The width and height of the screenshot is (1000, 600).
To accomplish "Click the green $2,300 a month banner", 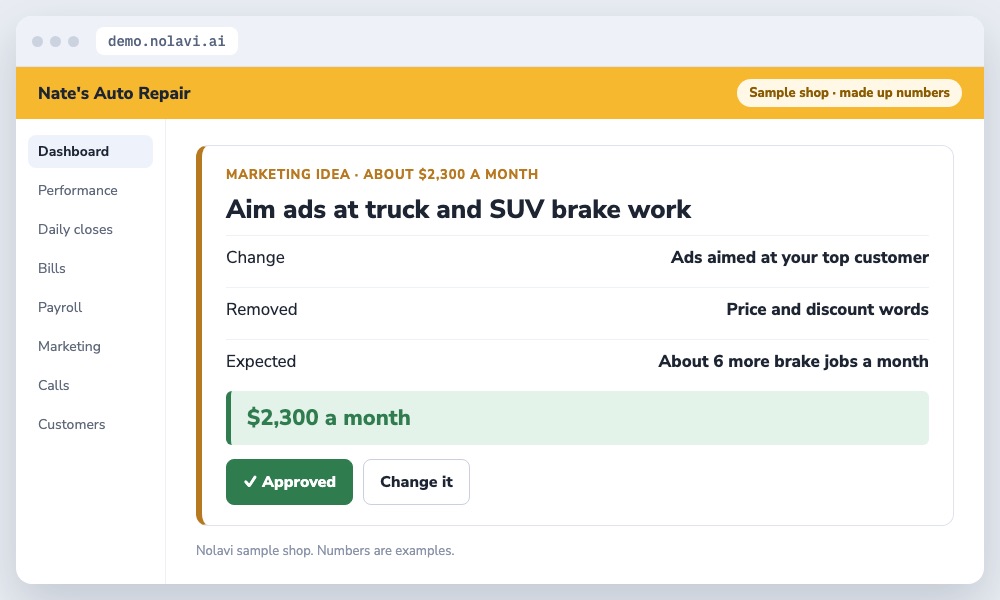I will 577,418.
